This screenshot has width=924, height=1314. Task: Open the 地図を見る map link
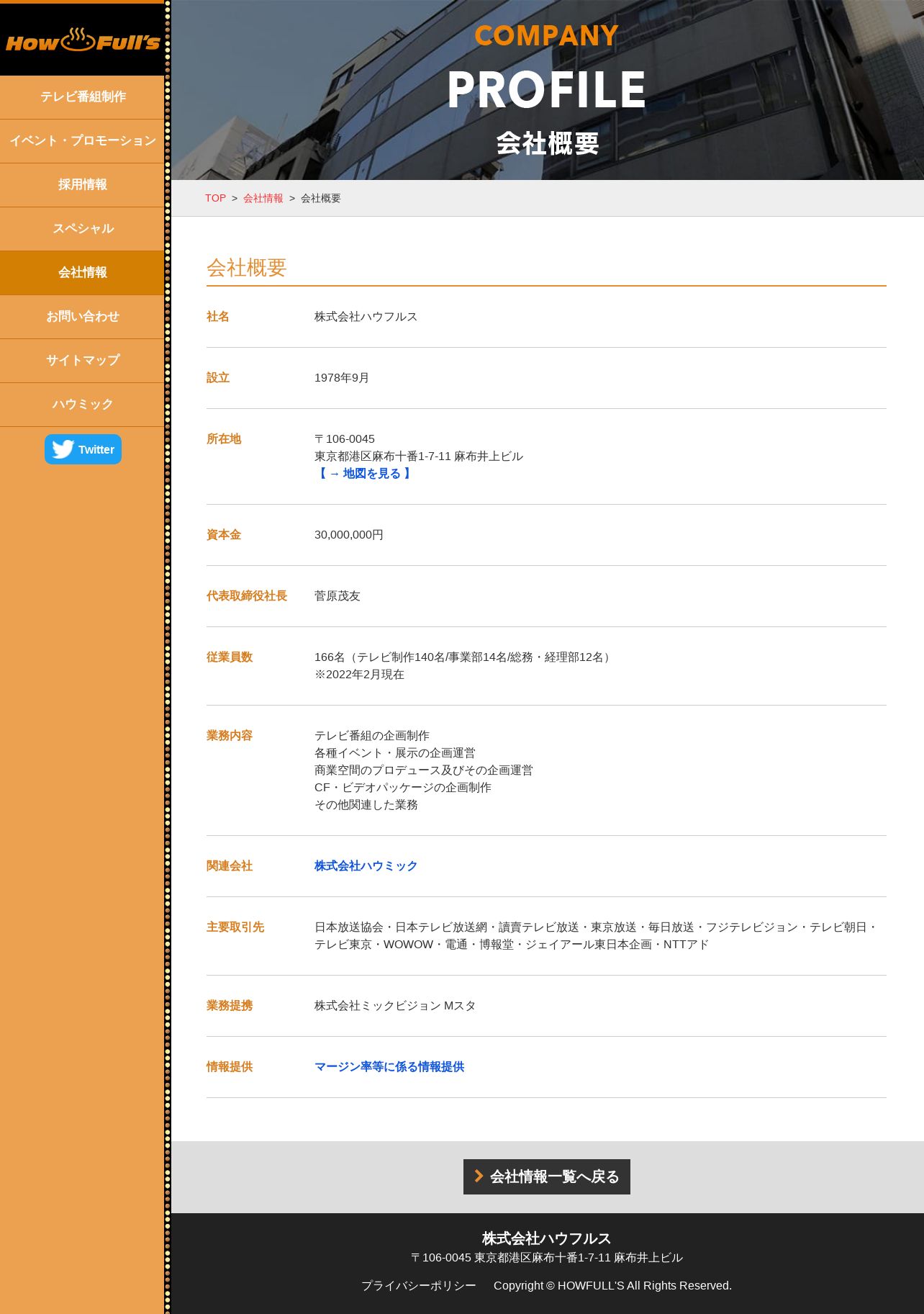click(x=365, y=474)
